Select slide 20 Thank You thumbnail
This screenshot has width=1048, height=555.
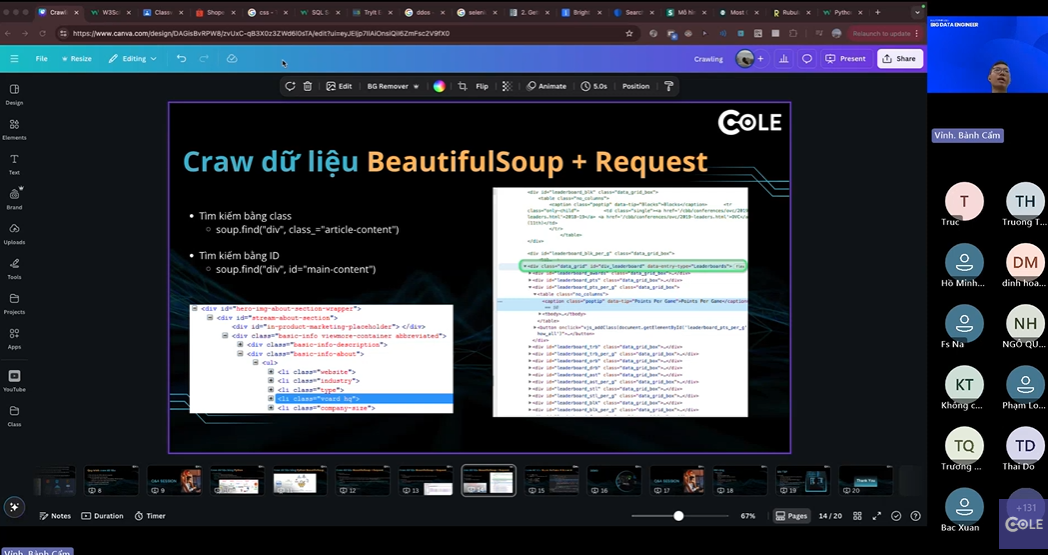866,481
